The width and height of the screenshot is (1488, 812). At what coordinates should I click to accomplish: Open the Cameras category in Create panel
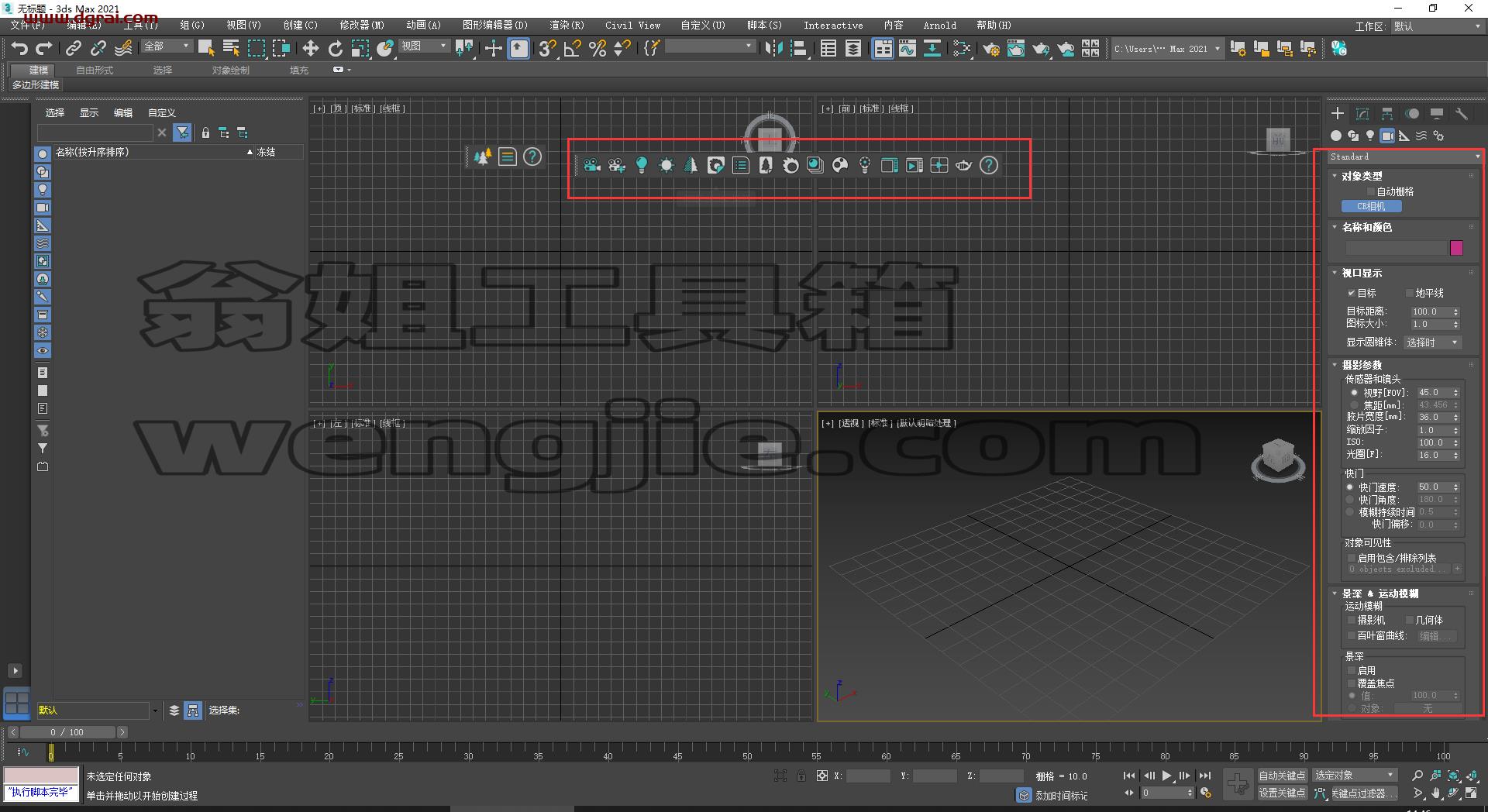1387,136
